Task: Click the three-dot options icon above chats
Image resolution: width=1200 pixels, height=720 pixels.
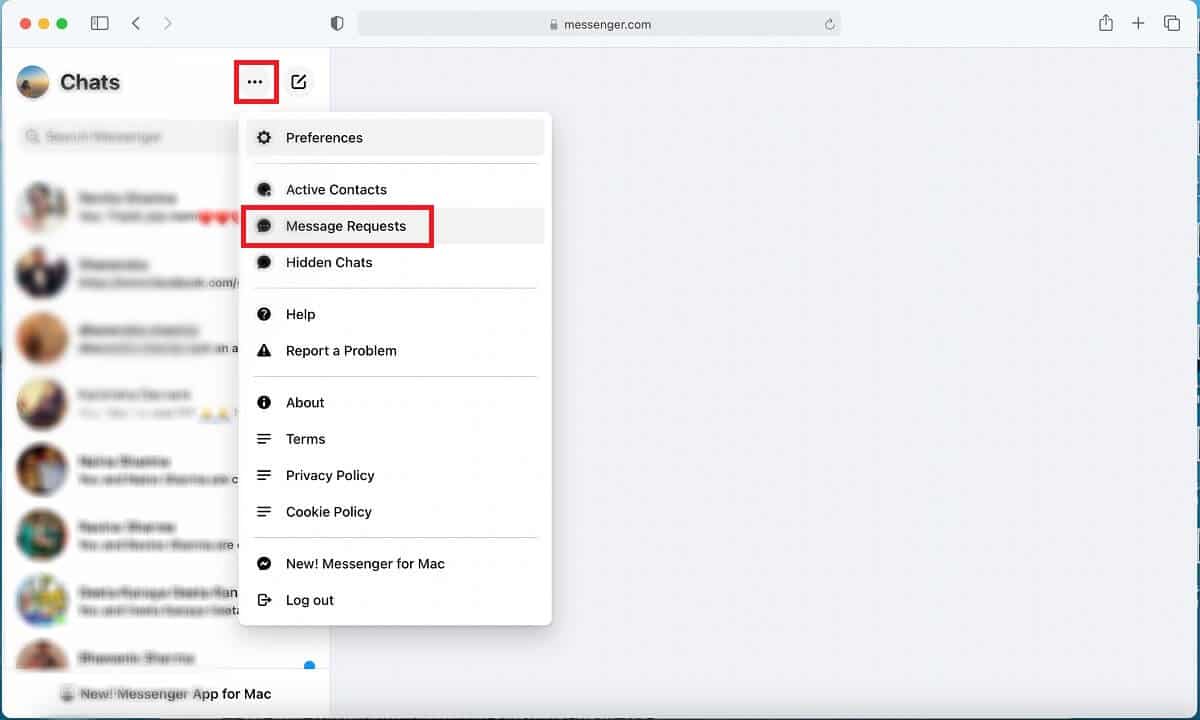Action: 256,82
